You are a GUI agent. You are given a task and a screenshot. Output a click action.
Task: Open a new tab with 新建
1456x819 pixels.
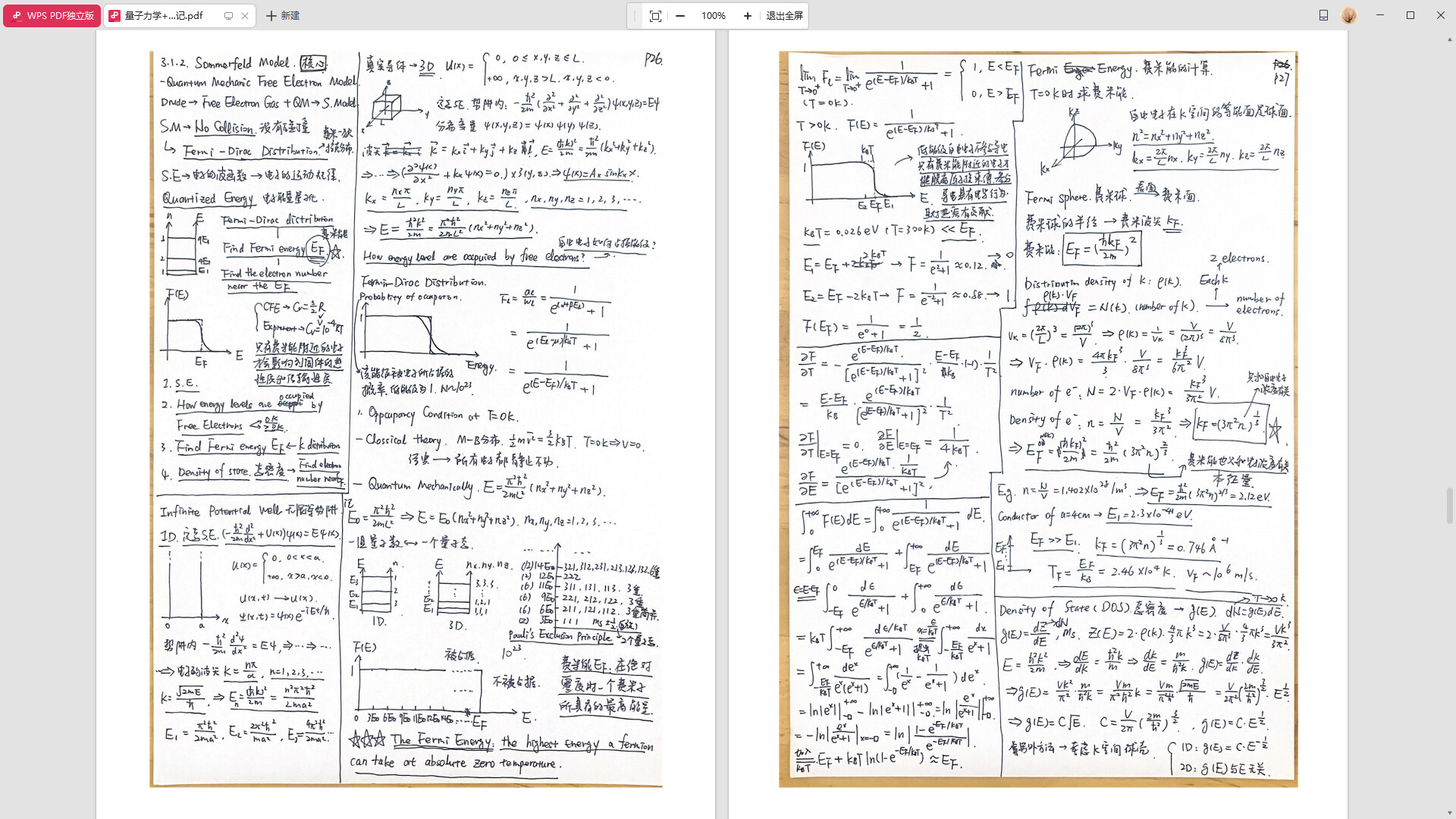[290, 15]
